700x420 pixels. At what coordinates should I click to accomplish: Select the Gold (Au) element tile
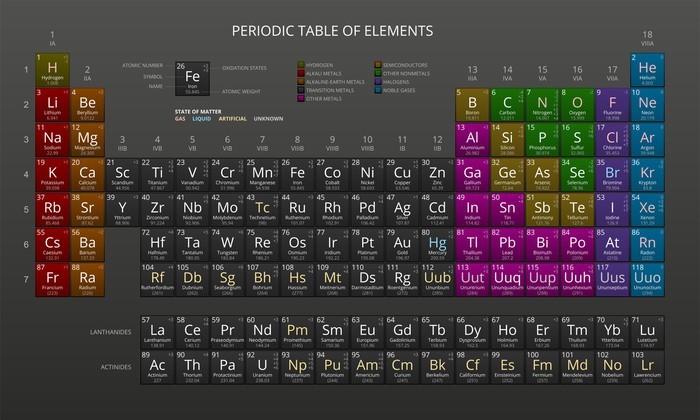(x=402, y=245)
